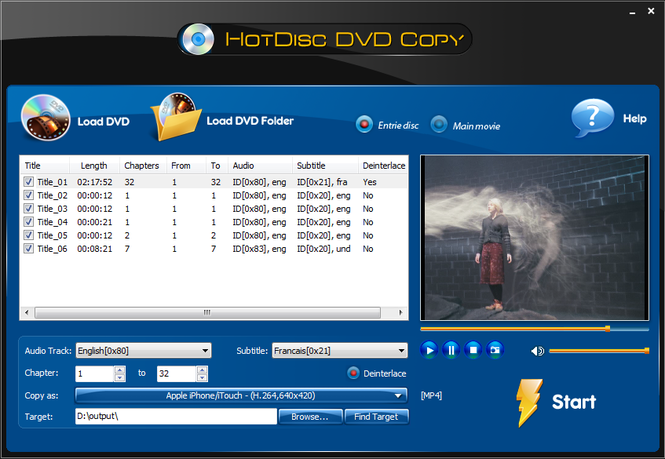Click the Start text button
Screen dimensions: 665x459
(x=574, y=402)
